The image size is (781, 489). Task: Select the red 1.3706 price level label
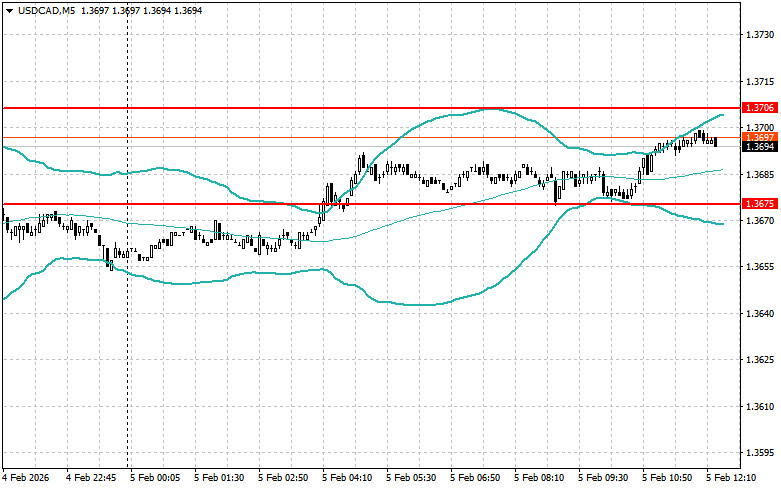click(760, 108)
